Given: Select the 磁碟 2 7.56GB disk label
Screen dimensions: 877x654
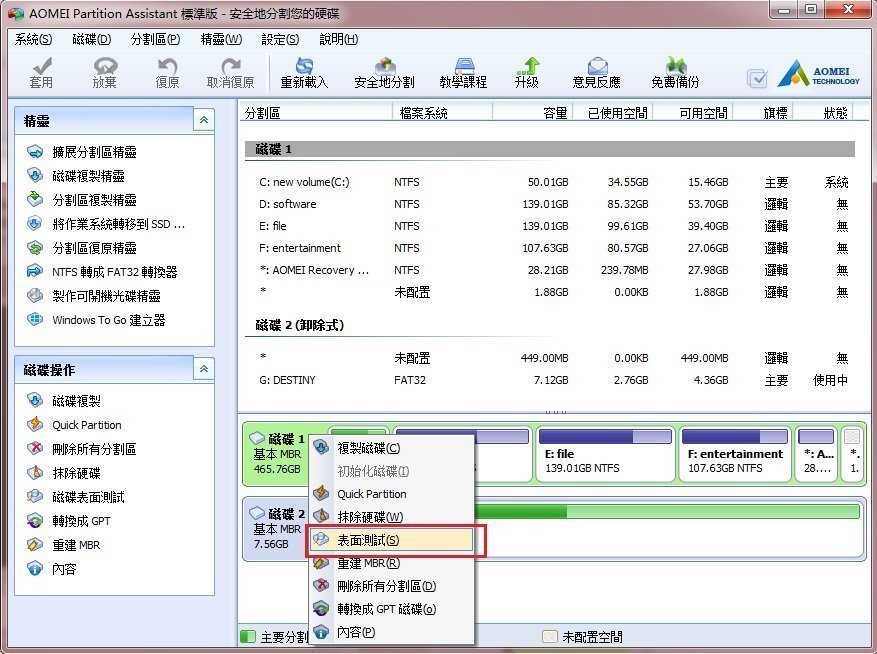Looking at the screenshot, I should pos(277,529).
